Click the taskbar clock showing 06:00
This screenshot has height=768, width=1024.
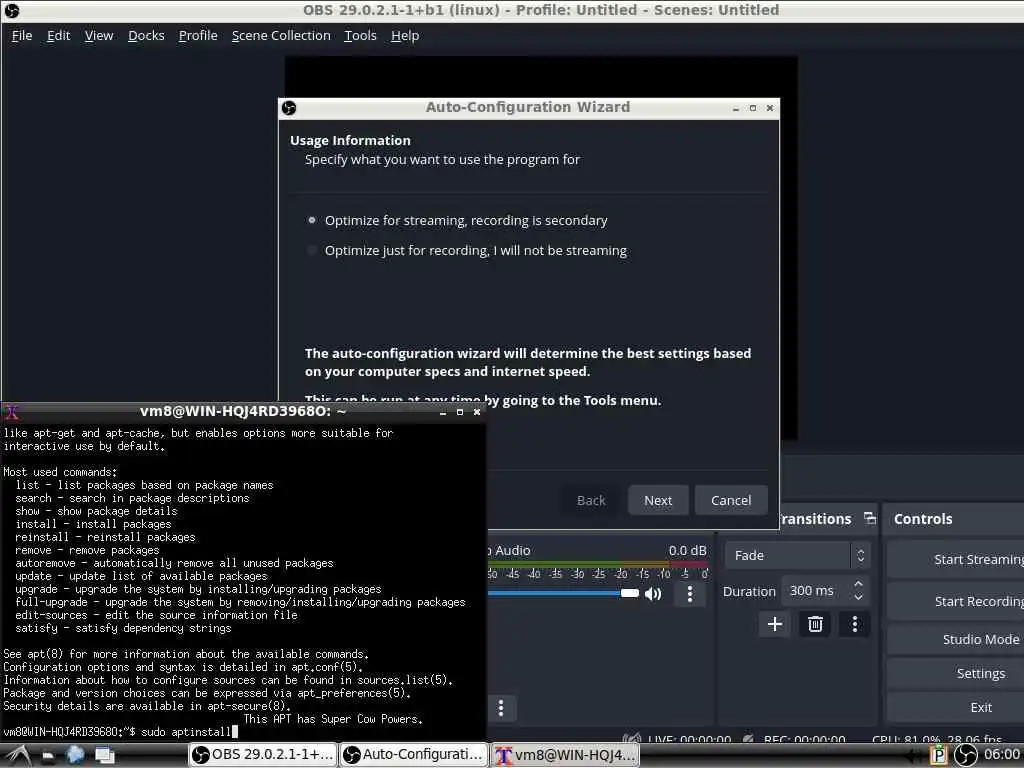[1002, 755]
